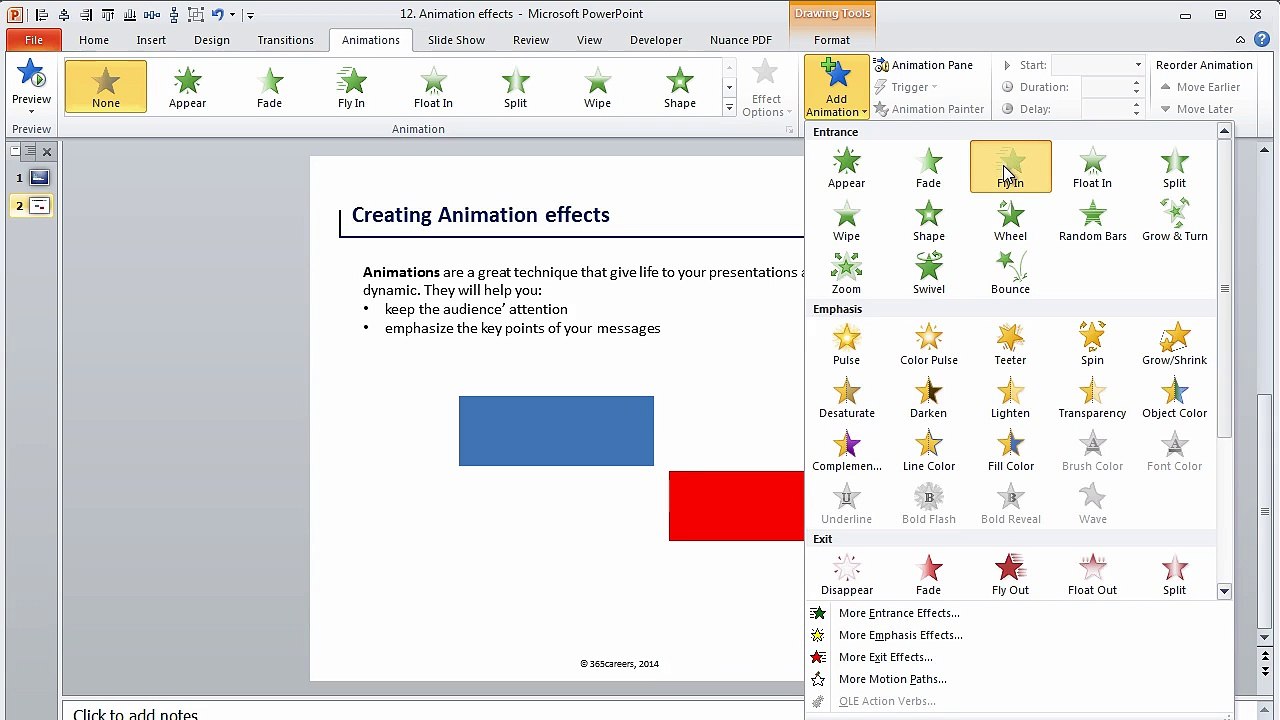Choose the Lighten emphasis effect
Screen dimensions: 1280x720
click(1010, 397)
